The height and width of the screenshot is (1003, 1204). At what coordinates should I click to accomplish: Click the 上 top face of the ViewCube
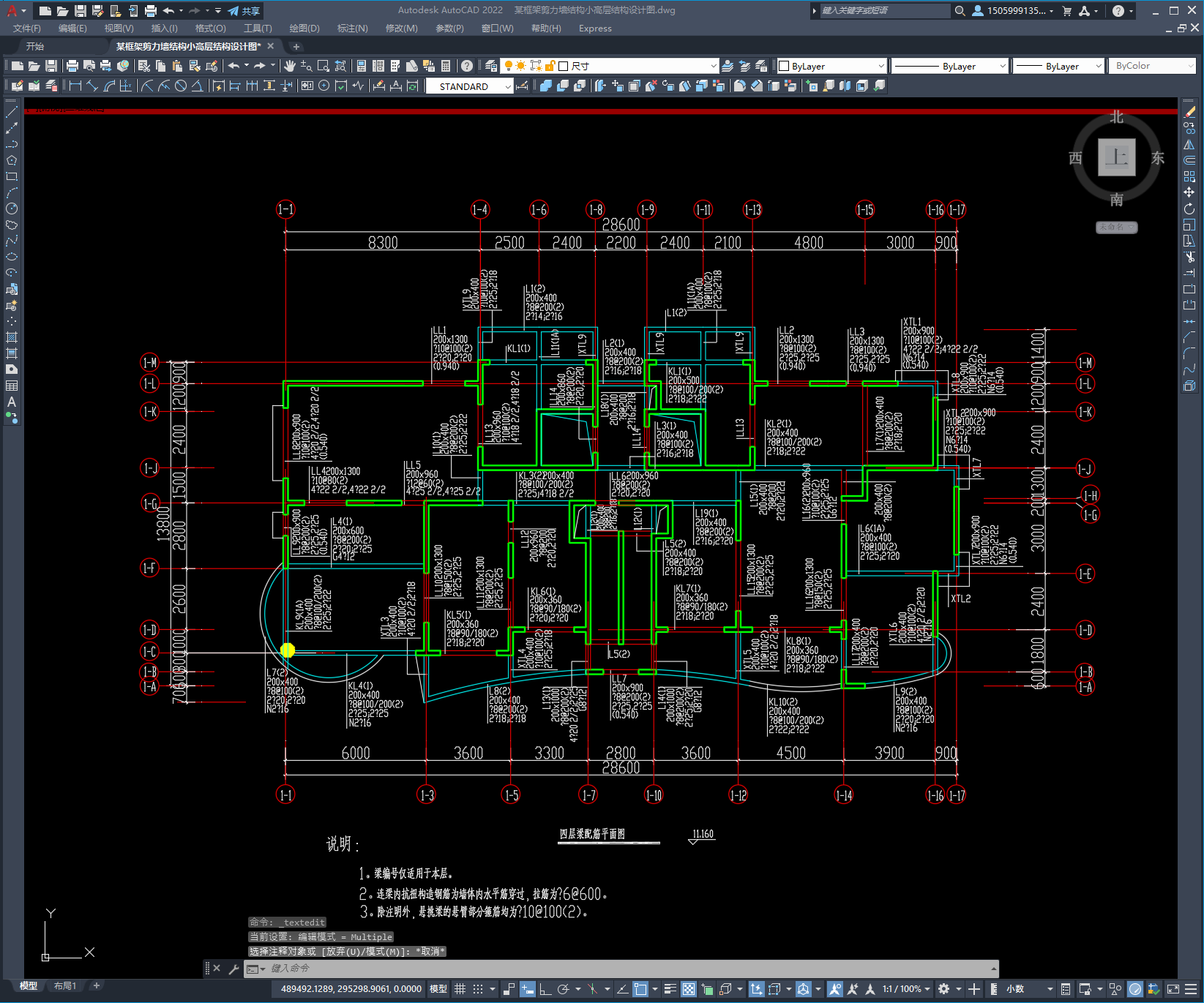[1116, 157]
